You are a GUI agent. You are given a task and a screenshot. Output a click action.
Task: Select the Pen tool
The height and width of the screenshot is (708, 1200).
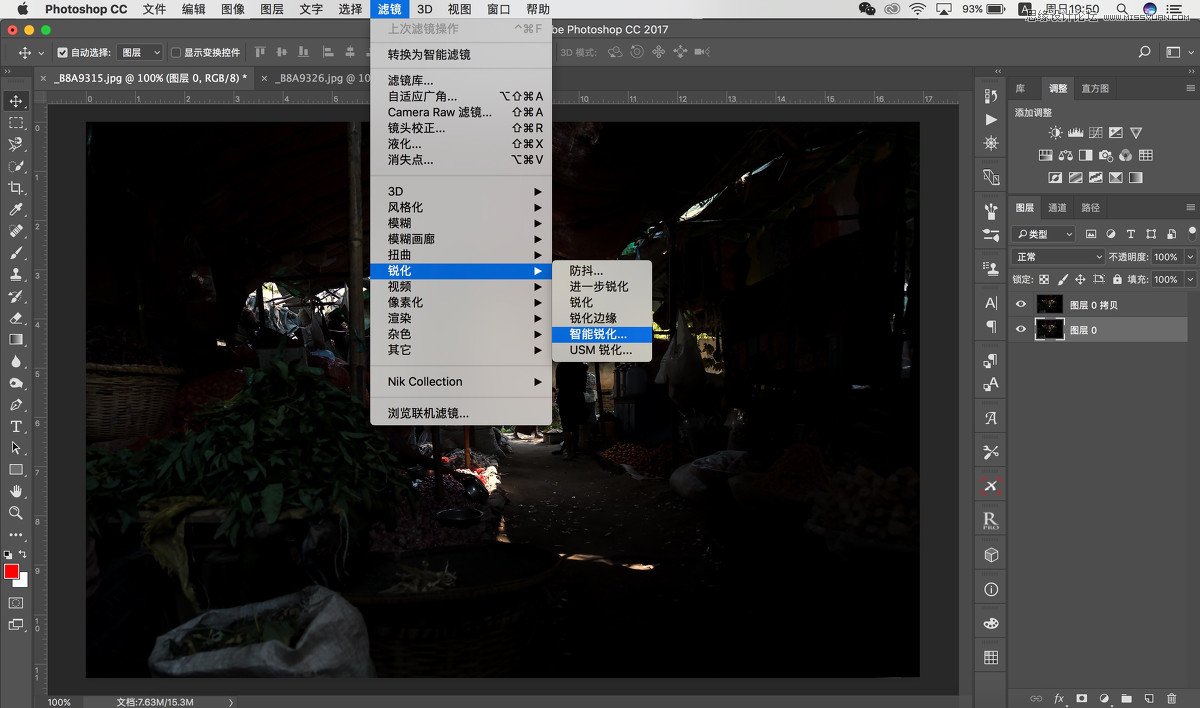(16, 405)
